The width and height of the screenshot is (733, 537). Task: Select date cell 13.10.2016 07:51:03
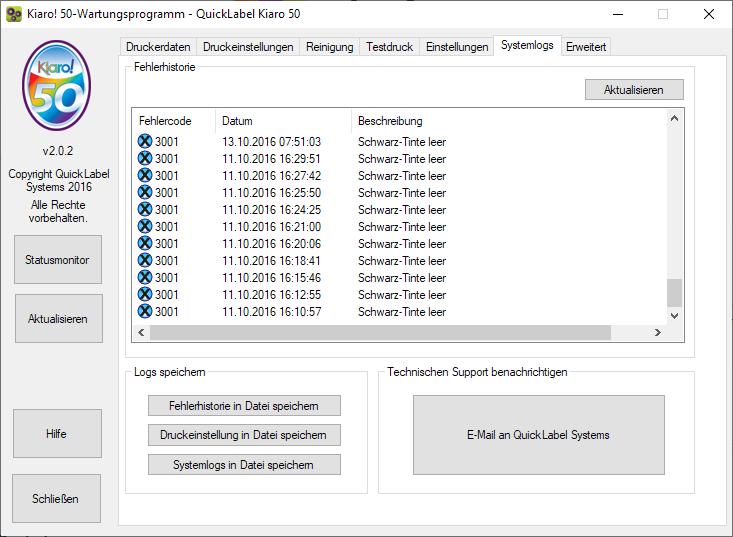(x=271, y=142)
